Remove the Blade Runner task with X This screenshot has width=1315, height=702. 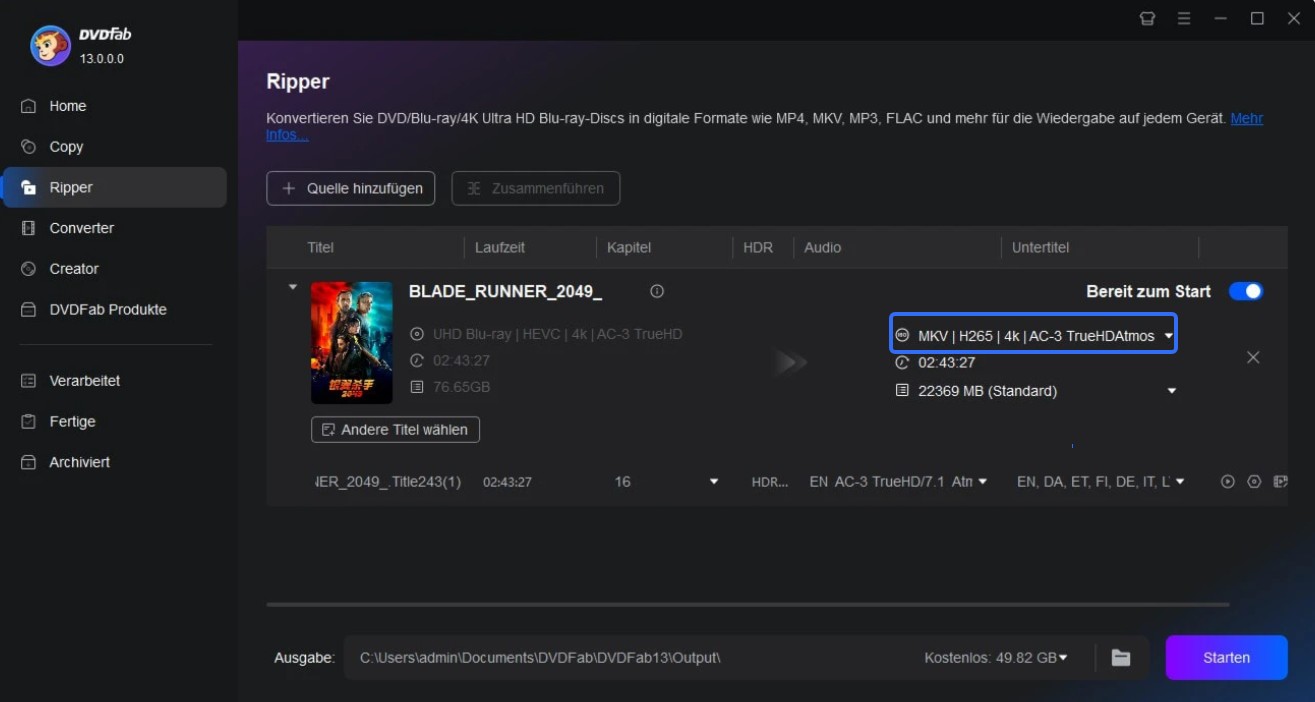pyautogui.click(x=1253, y=357)
